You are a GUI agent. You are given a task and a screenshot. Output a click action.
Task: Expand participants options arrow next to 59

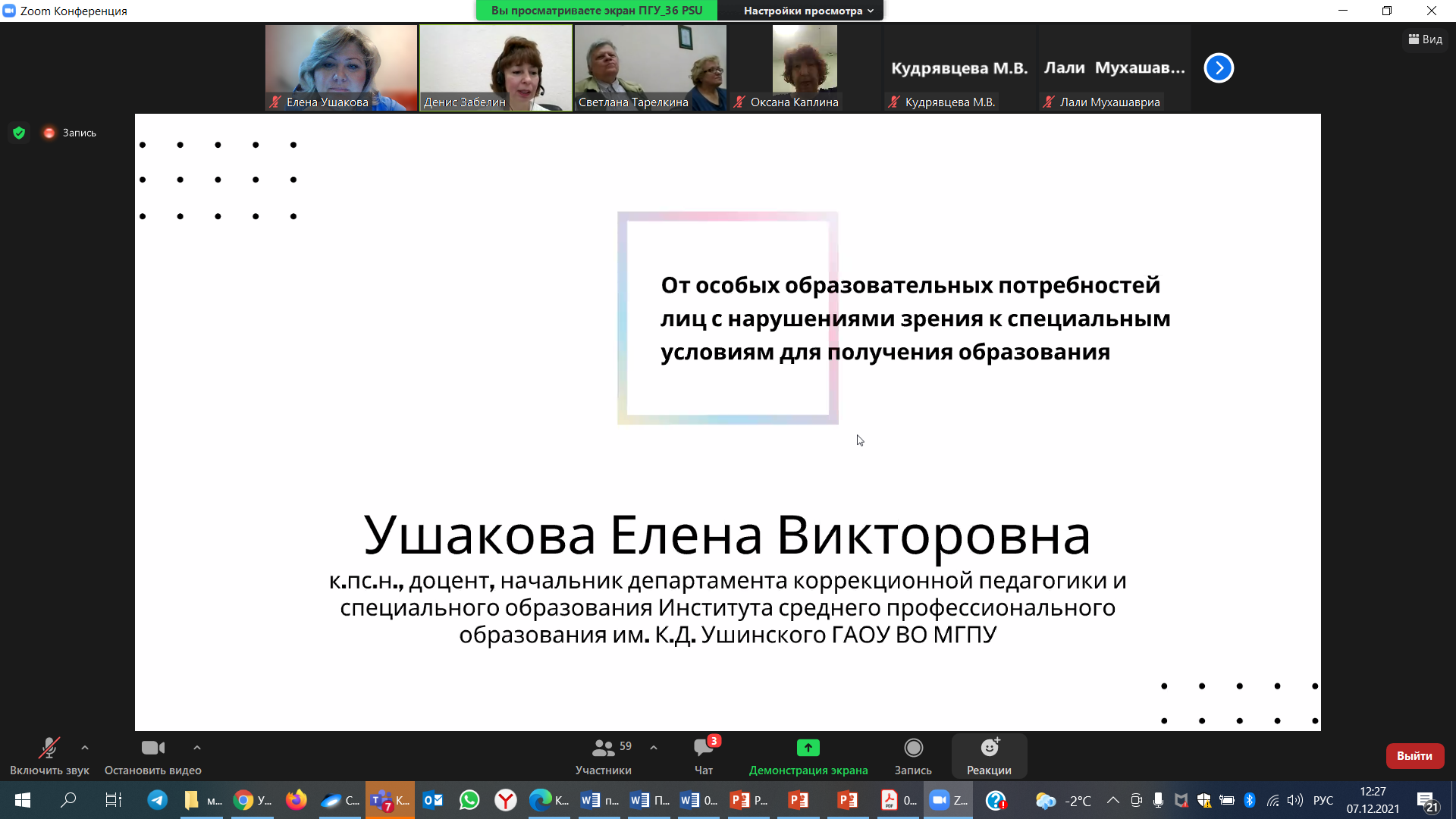(654, 748)
